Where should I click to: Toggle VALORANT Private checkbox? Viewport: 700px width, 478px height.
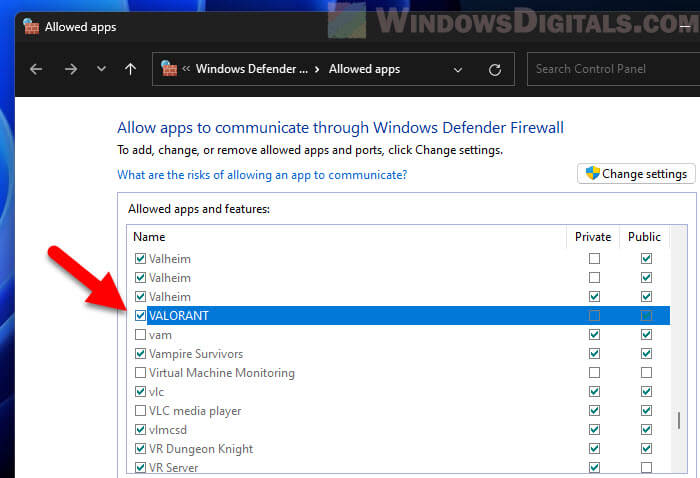coord(594,316)
